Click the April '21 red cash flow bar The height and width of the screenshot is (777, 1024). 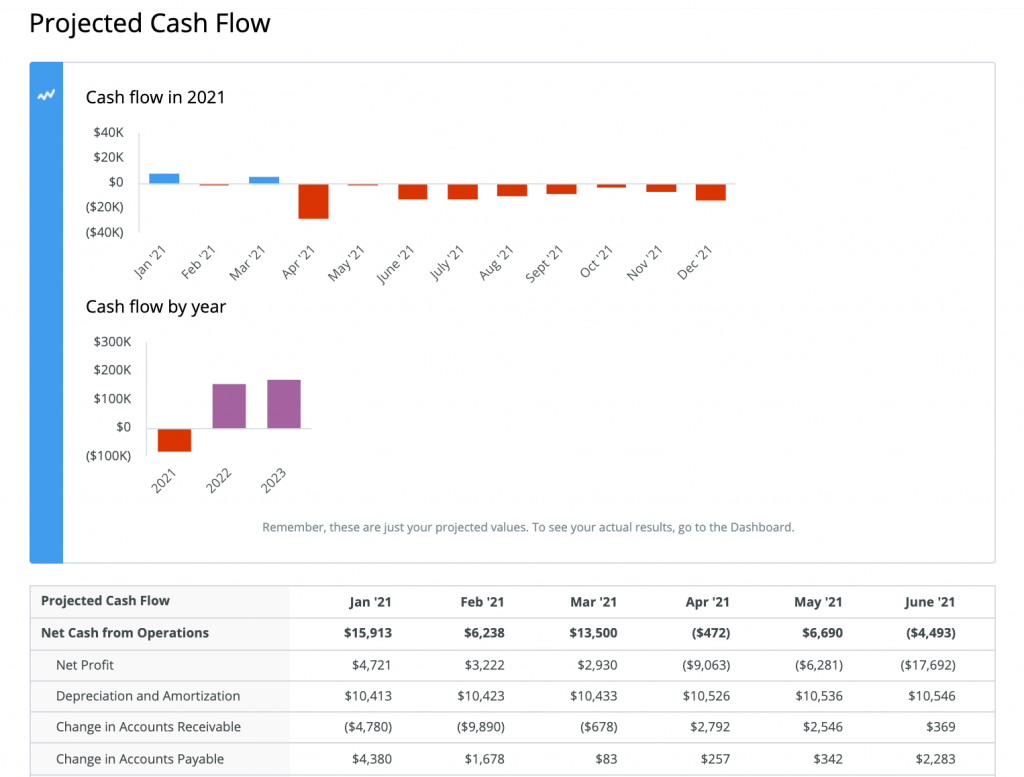coord(313,201)
